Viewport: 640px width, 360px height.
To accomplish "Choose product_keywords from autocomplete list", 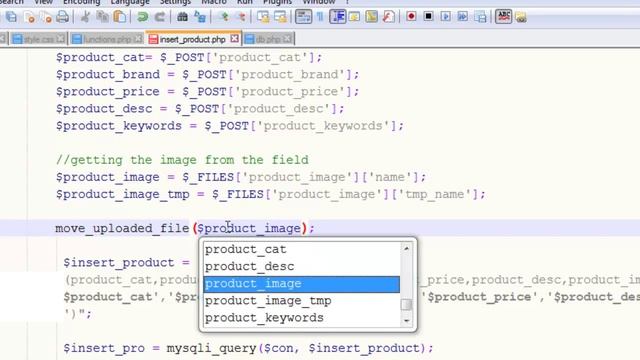I will click(302, 318).
